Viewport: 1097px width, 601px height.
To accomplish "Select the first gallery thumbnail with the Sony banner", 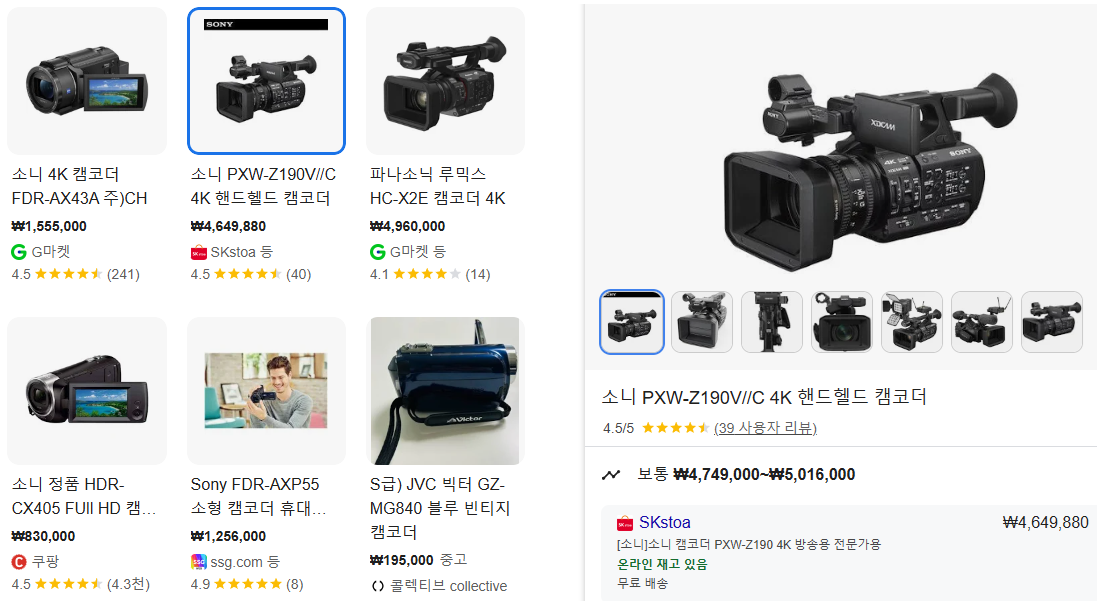I will coord(632,322).
